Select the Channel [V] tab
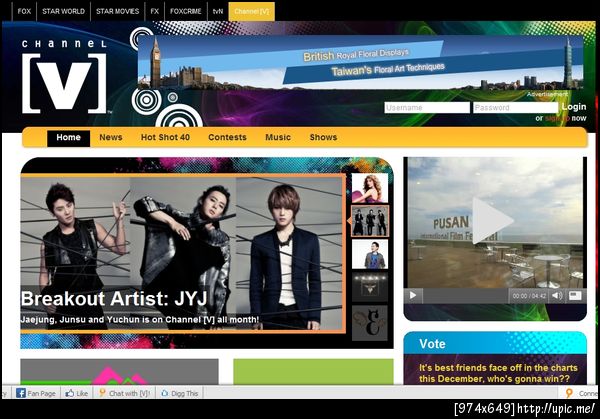 [x=251, y=11]
